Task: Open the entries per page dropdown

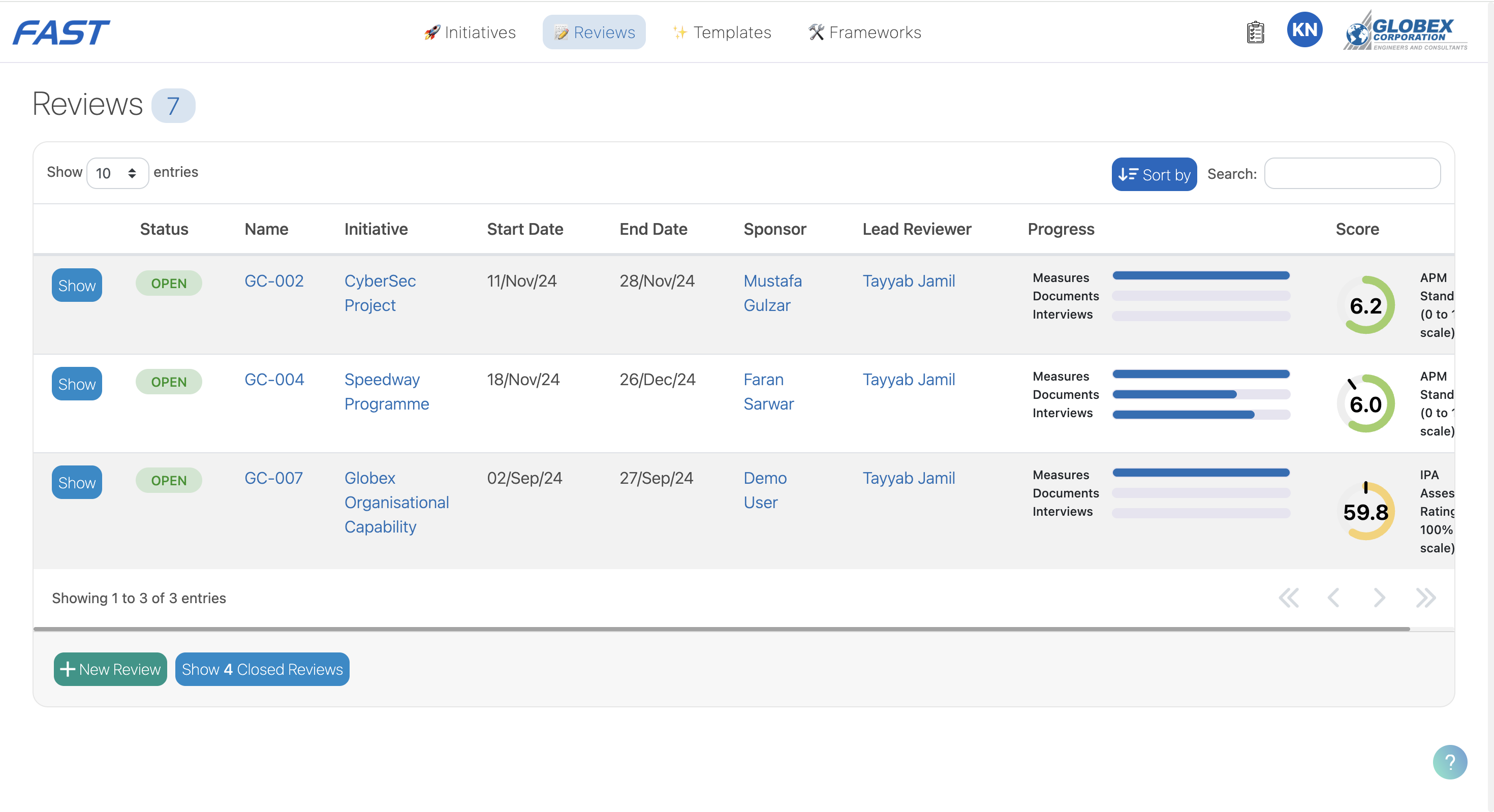Action: [117, 173]
